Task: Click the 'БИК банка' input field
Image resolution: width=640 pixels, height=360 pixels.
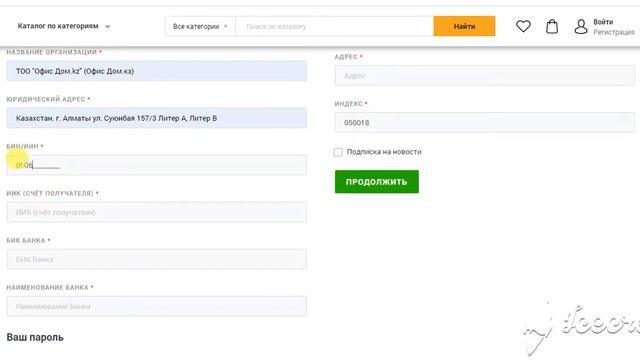Action: [x=157, y=259]
